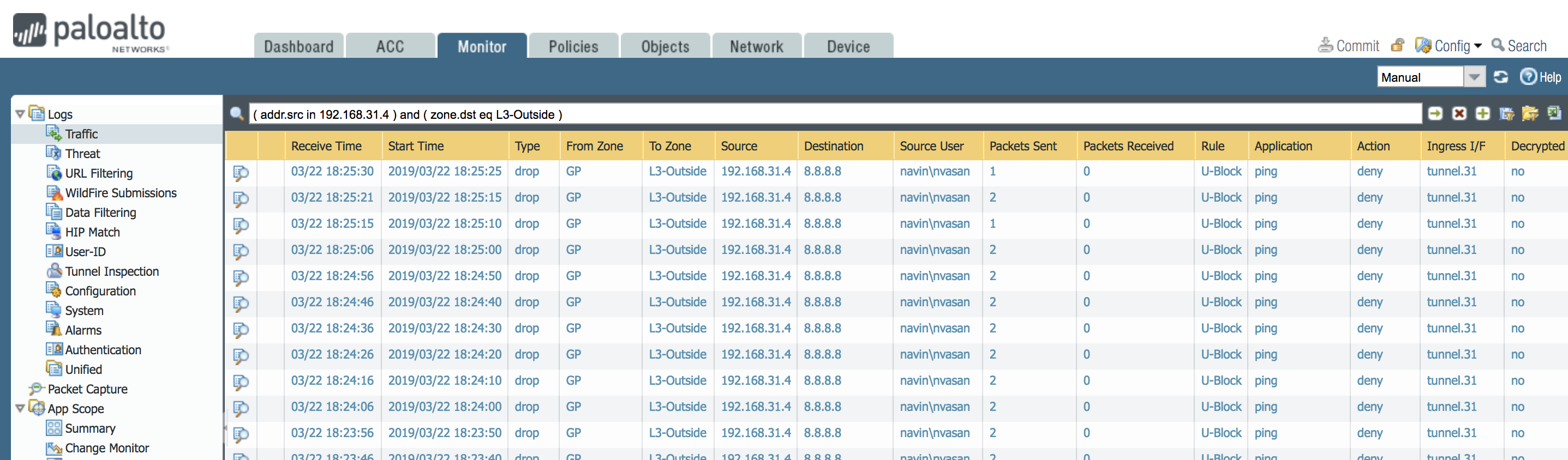Click the Commit button
Image resolution: width=1568 pixels, height=460 pixels.
tap(1348, 46)
